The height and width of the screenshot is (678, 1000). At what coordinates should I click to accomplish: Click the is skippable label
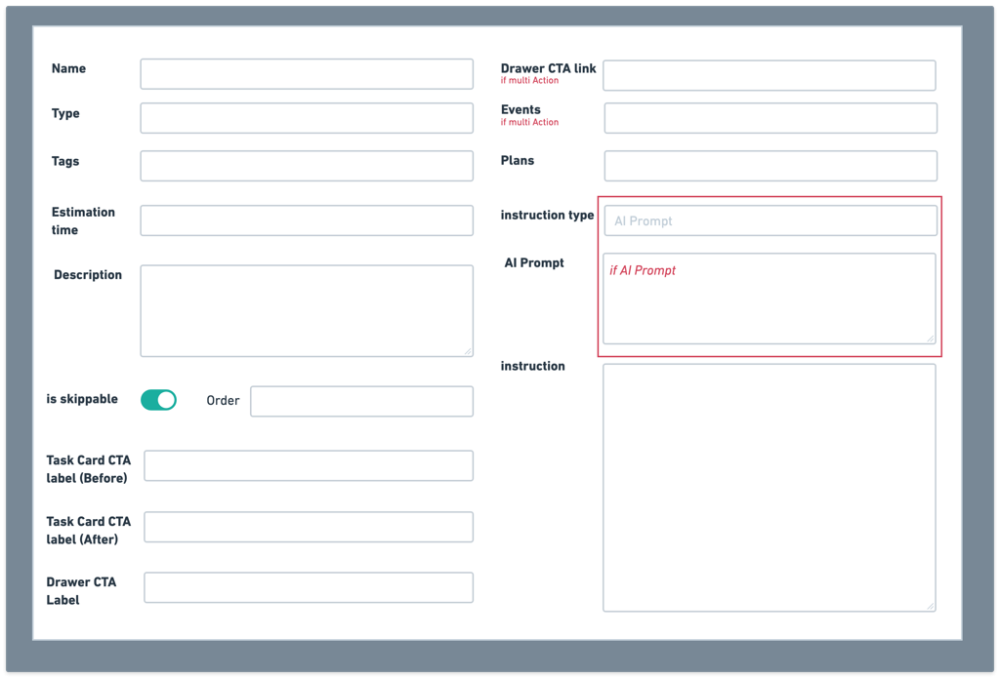[82, 399]
